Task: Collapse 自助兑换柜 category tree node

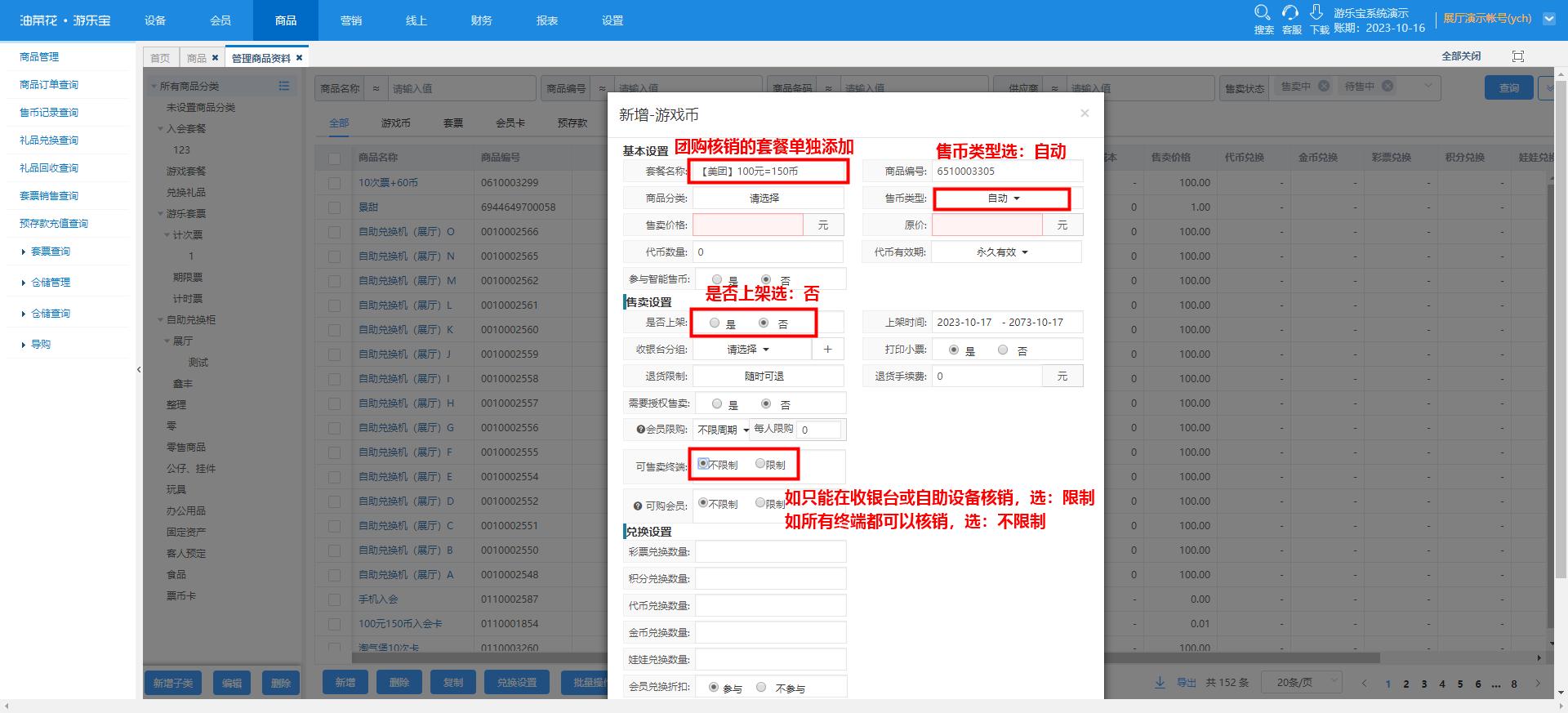Action: pyautogui.click(x=161, y=320)
